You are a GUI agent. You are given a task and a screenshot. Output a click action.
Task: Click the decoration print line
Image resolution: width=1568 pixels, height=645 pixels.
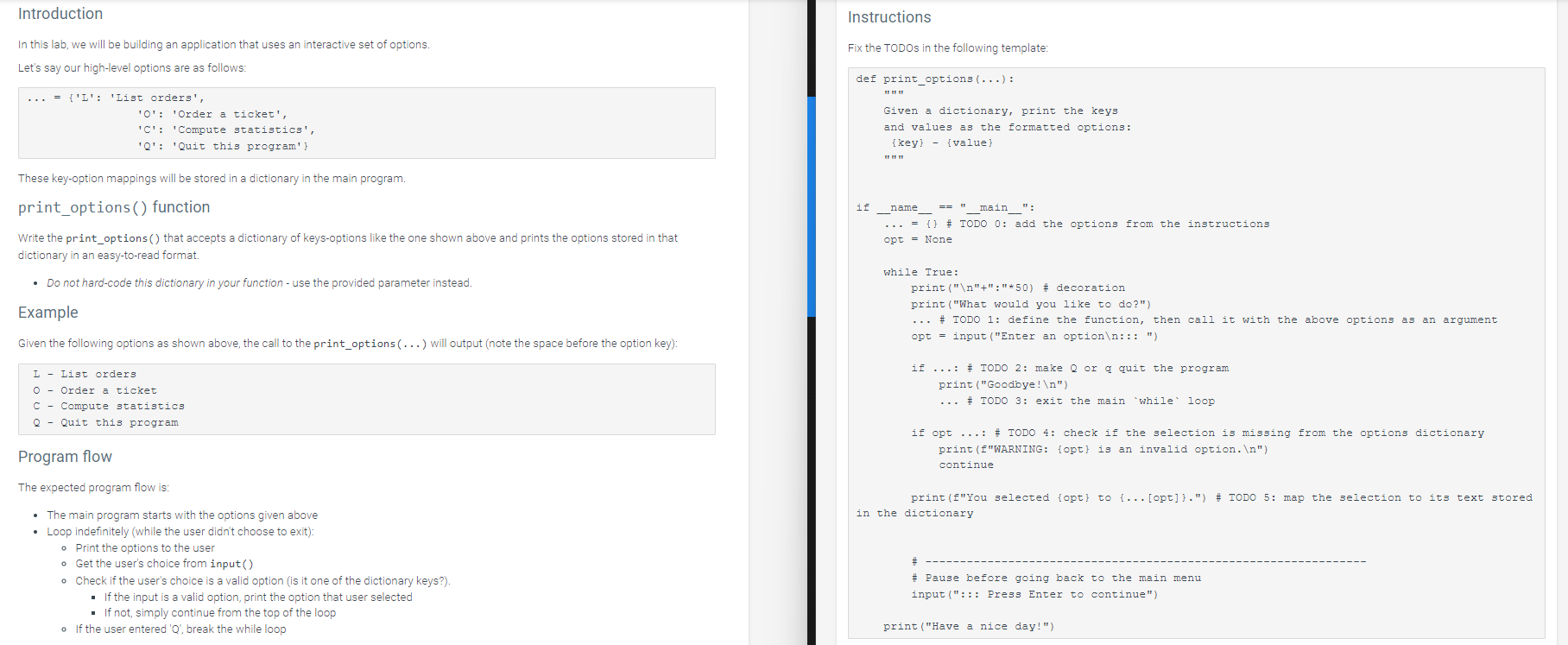coord(1018,288)
